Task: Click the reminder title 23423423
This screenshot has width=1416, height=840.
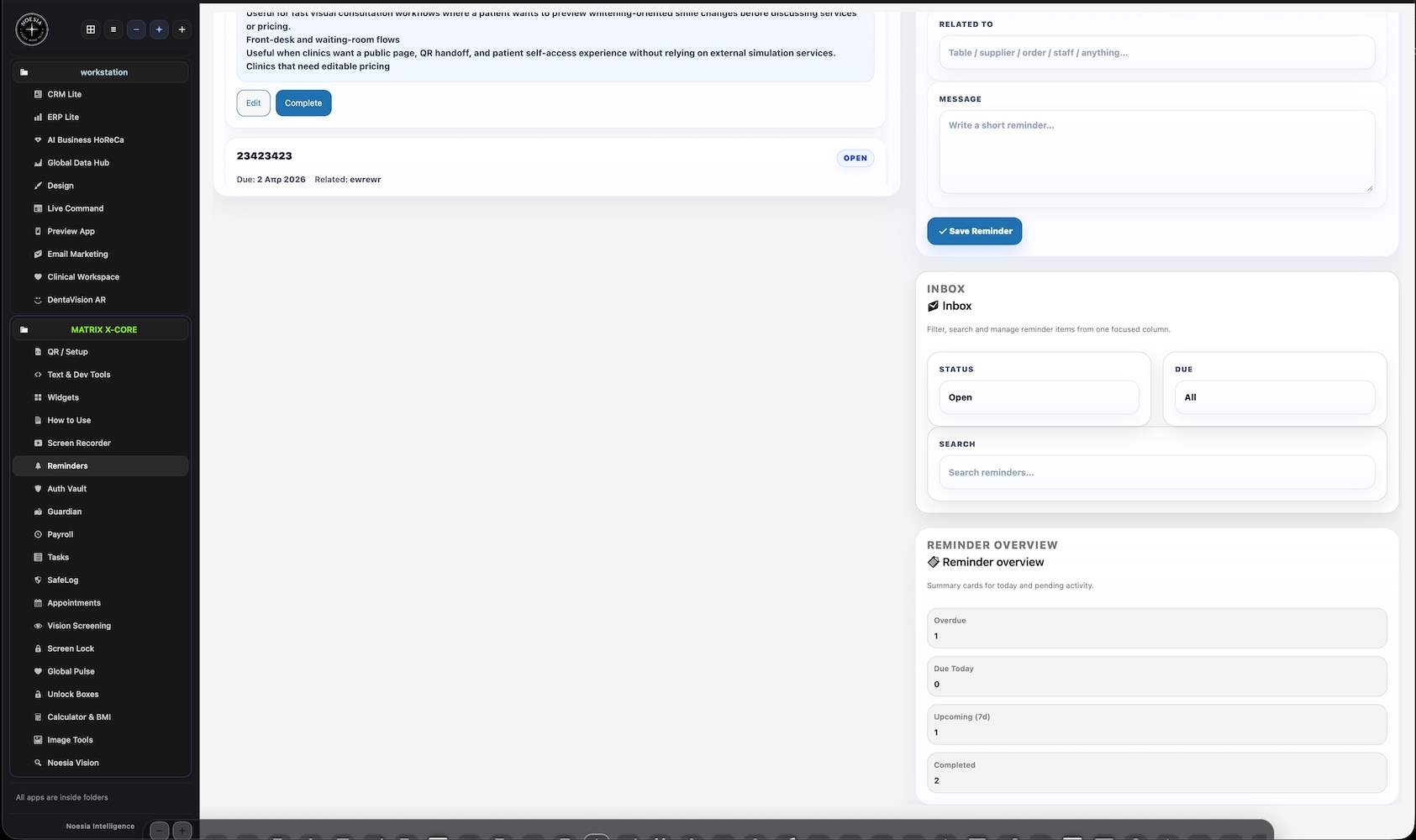Action: (265, 156)
